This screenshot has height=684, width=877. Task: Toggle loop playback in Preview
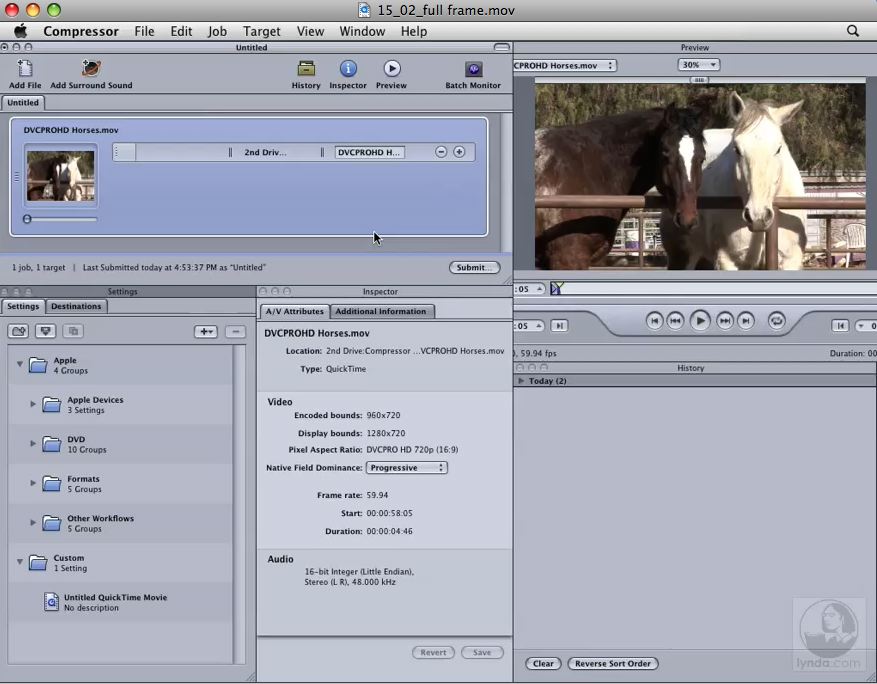click(777, 321)
